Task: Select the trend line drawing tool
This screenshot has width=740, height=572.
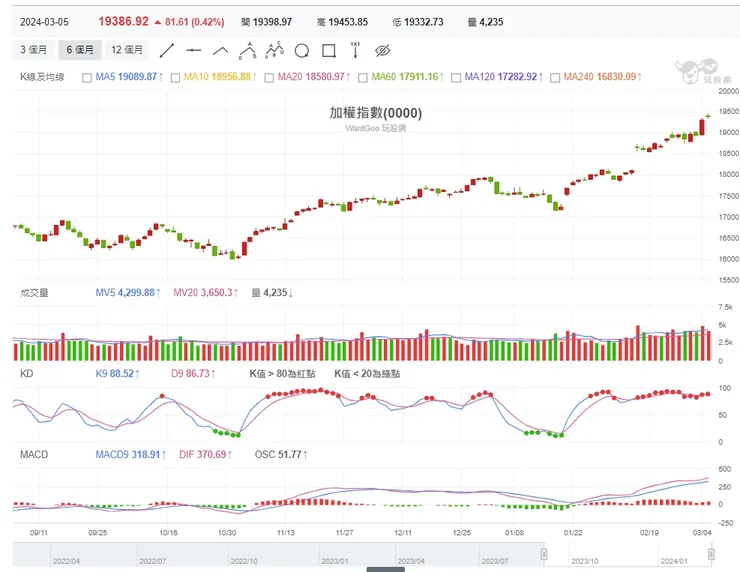Action: [167, 50]
